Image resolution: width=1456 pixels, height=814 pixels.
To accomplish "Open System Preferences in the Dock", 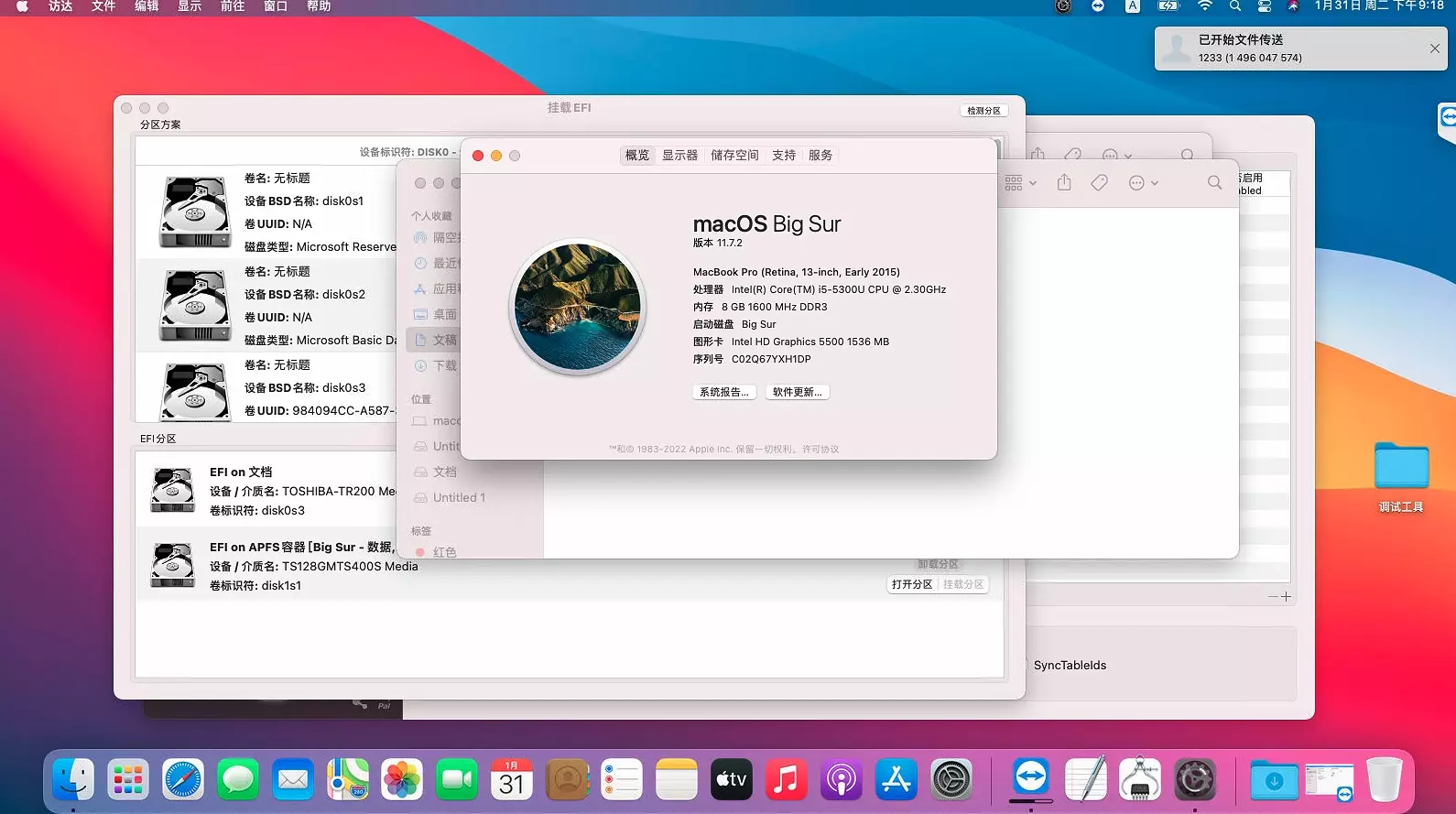I will 951,780.
